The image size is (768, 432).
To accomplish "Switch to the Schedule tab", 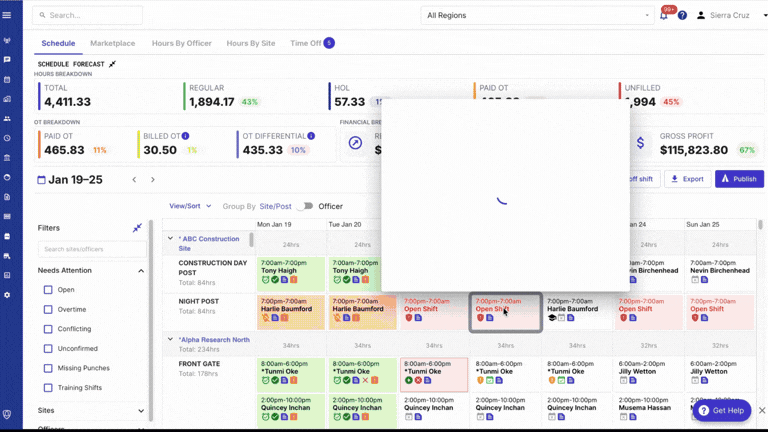I will 58,43.
